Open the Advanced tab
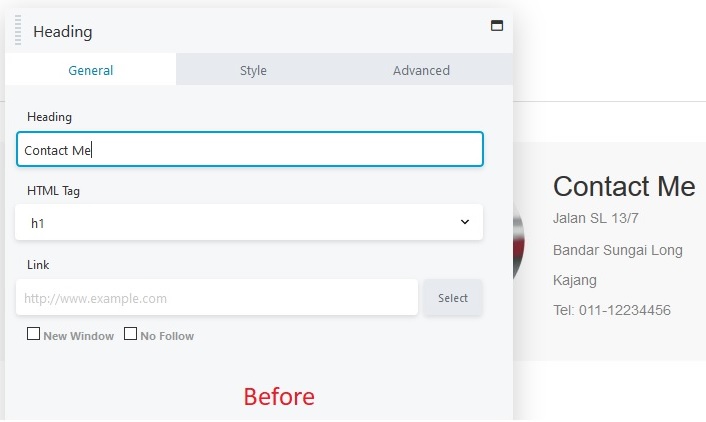Viewport: 706px width, 422px height. [x=421, y=70]
